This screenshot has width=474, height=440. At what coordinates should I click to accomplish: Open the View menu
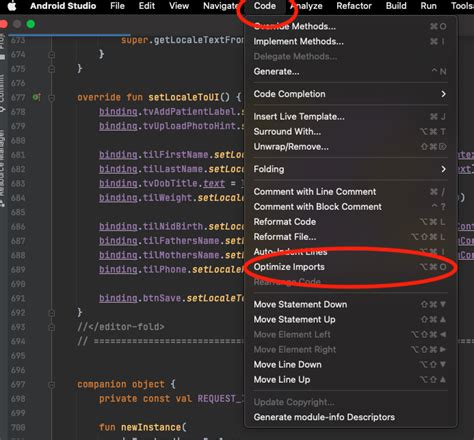[x=179, y=6]
